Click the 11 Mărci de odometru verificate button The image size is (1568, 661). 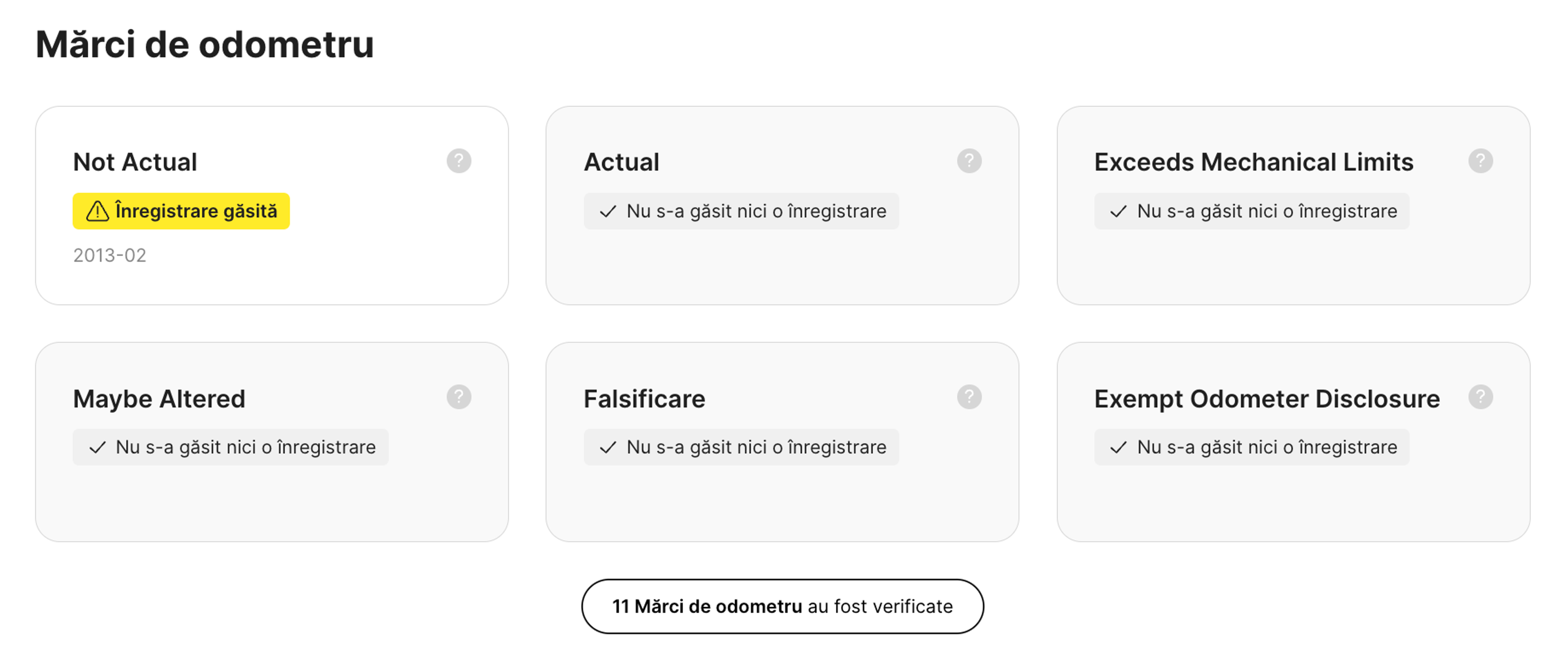tap(782, 606)
